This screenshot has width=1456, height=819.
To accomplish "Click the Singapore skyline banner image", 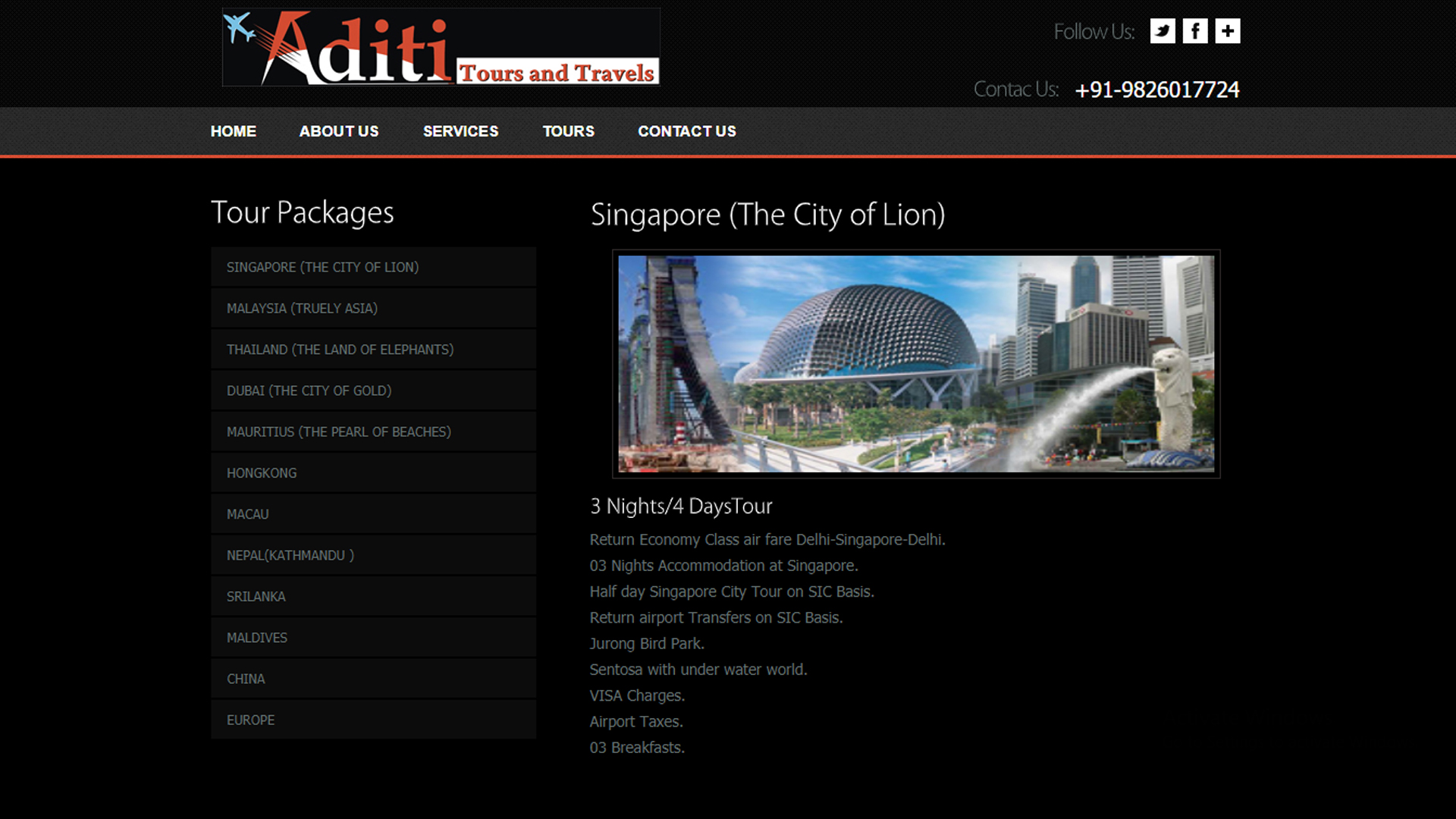I will tap(916, 364).
